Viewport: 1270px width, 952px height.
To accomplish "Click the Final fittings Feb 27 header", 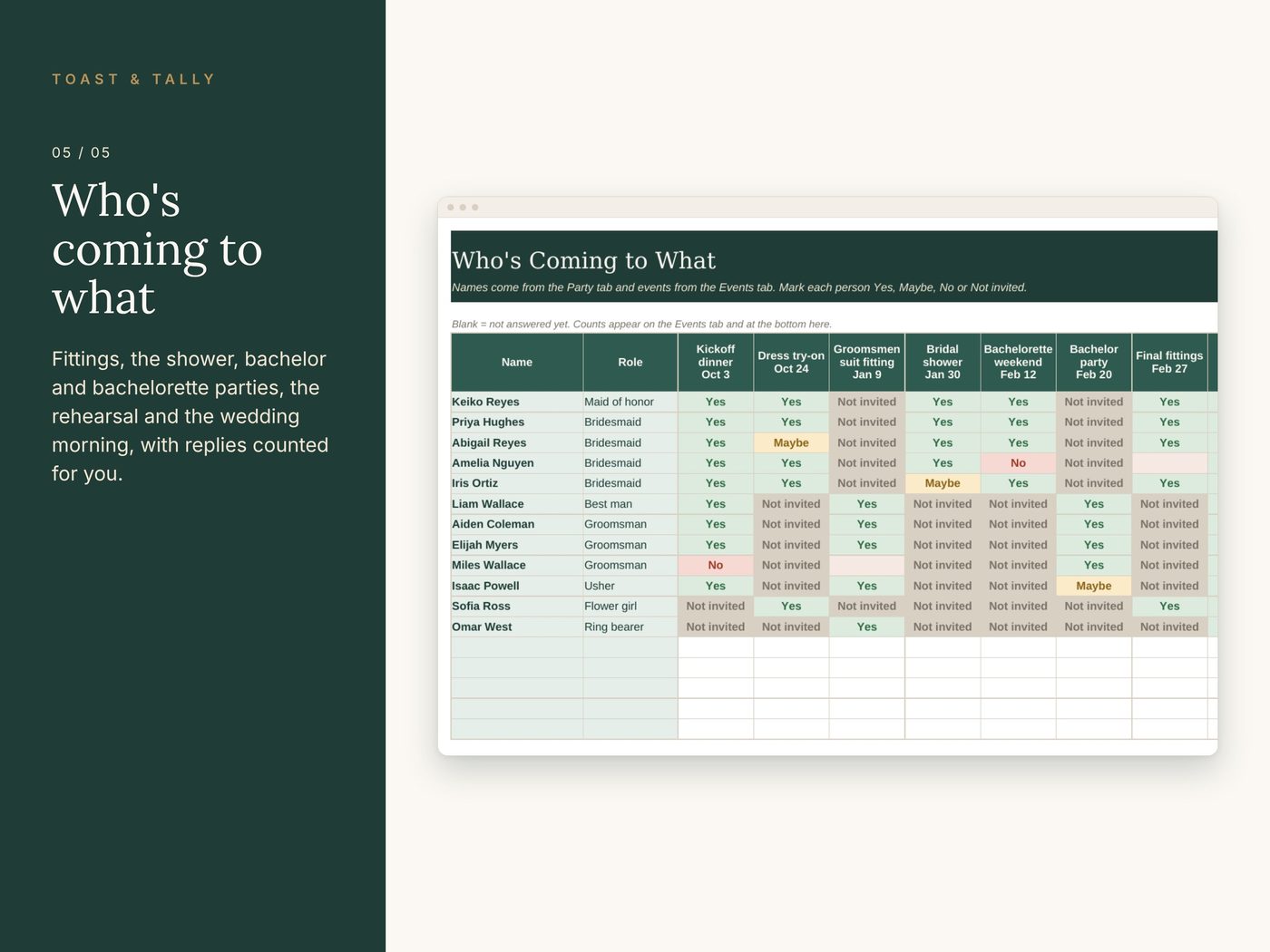I will tap(1169, 363).
